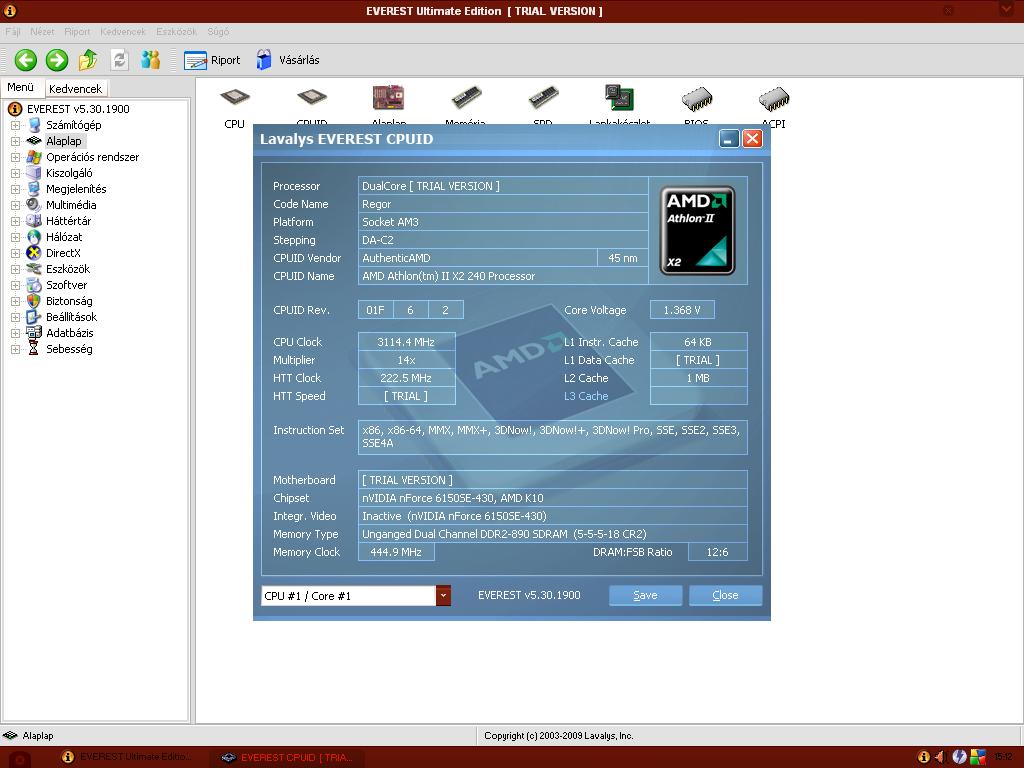Click the Code Name Regor value
The height and width of the screenshot is (768, 1024).
[503, 204]
